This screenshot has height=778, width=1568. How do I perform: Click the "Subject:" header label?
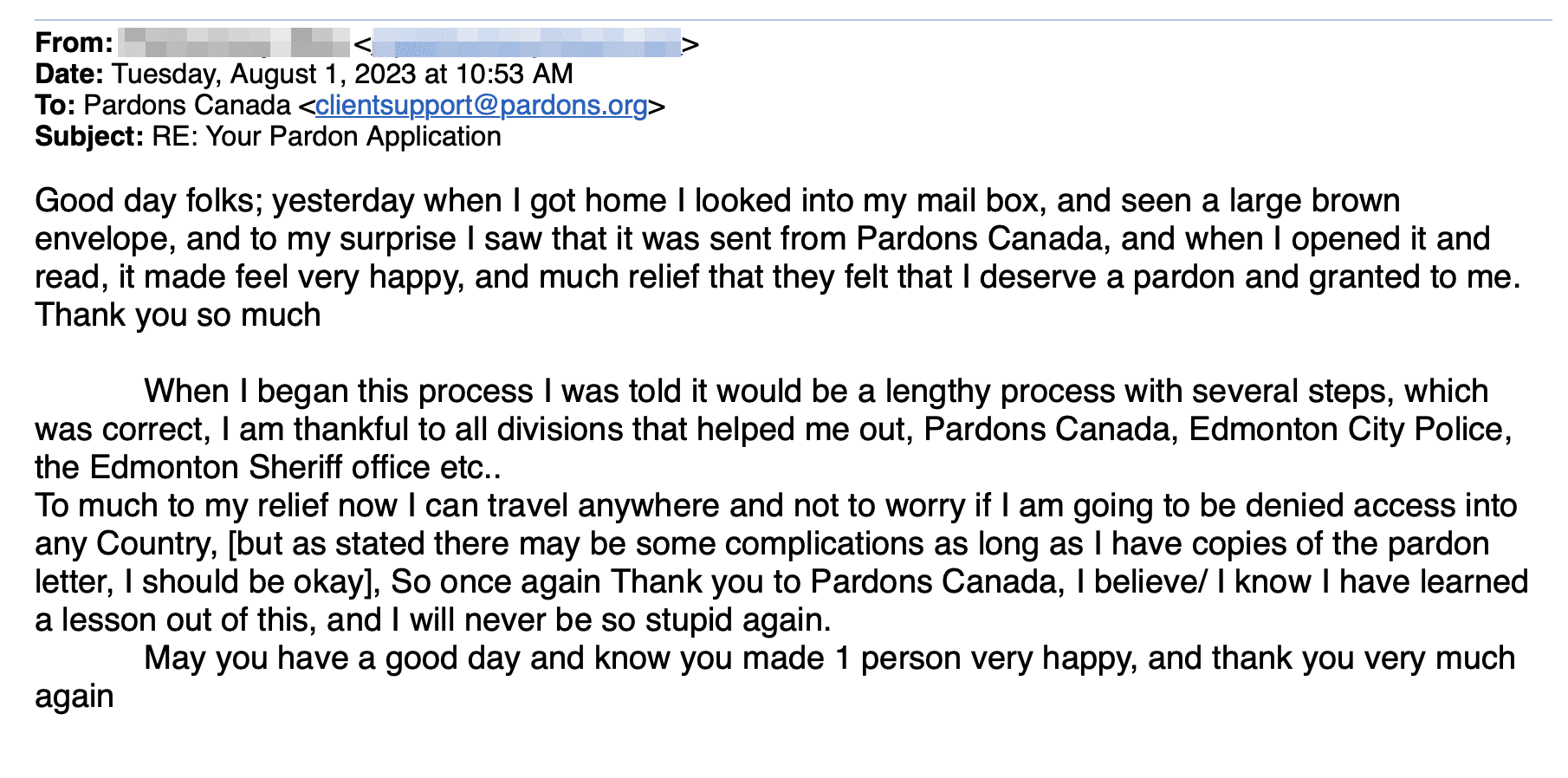click(x=89, y=137)
